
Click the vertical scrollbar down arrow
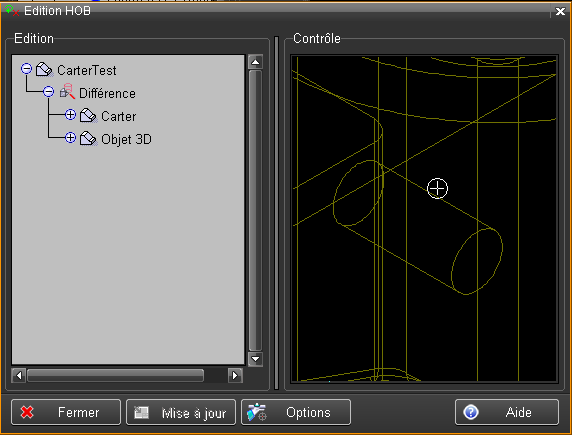point(255,359)
